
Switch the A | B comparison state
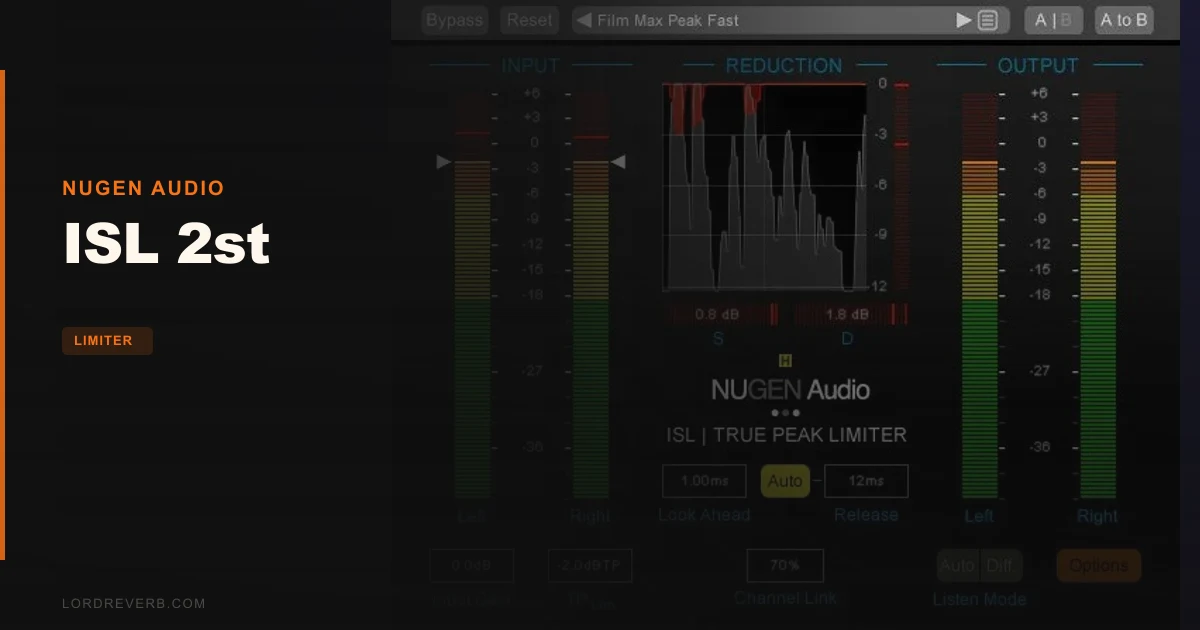(x=1053, y=20)
